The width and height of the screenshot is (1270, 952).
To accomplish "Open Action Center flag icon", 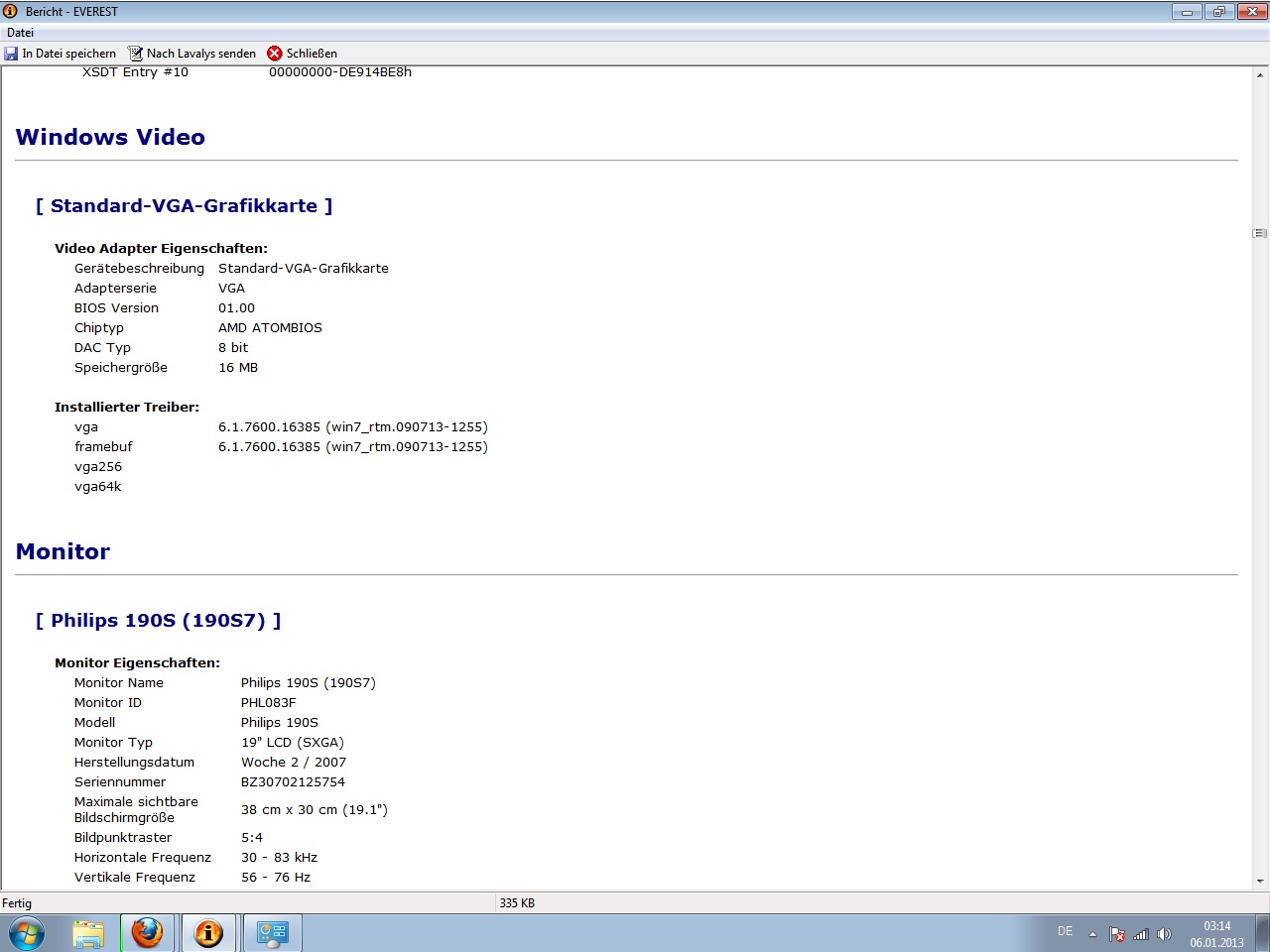I will (1117, 934).
